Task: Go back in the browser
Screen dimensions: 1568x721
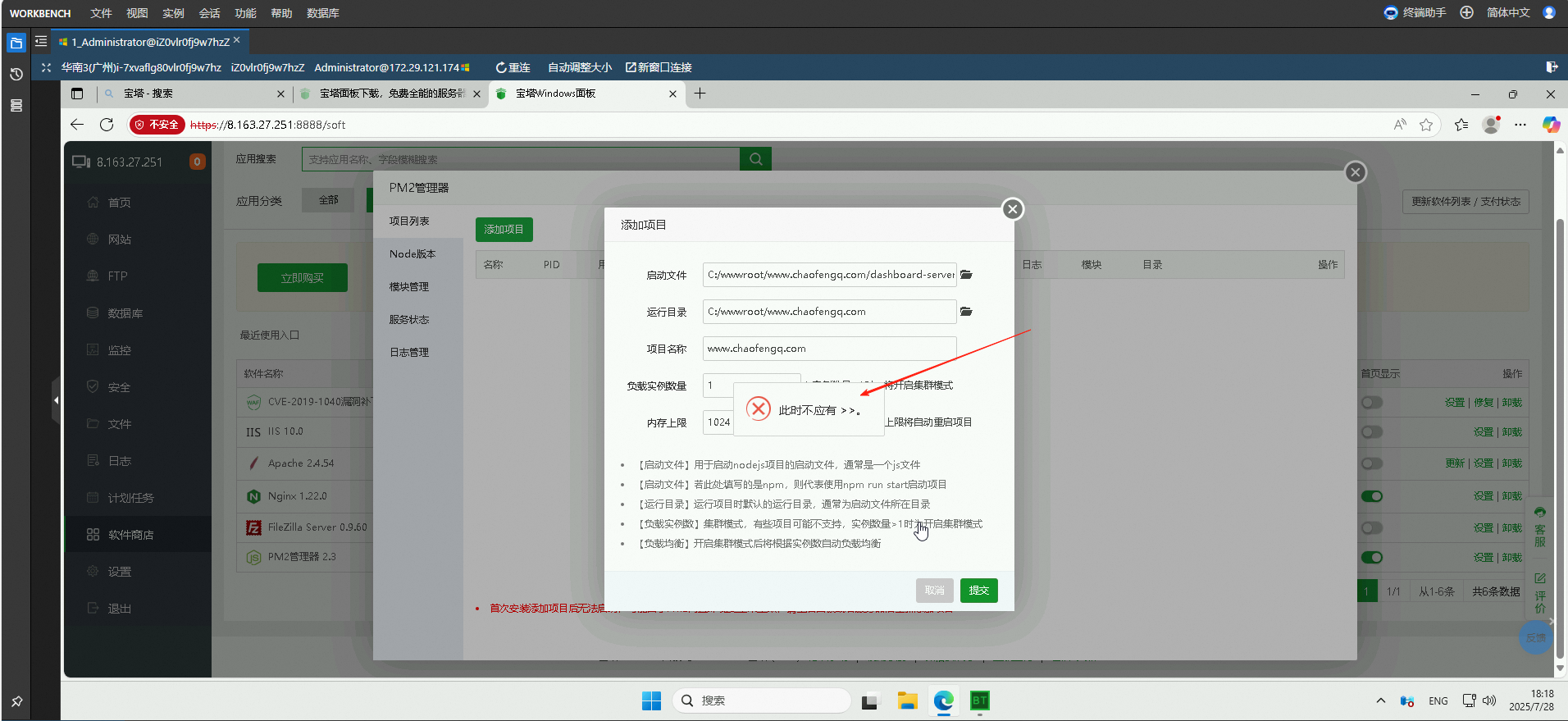Action: coord(77,125)
